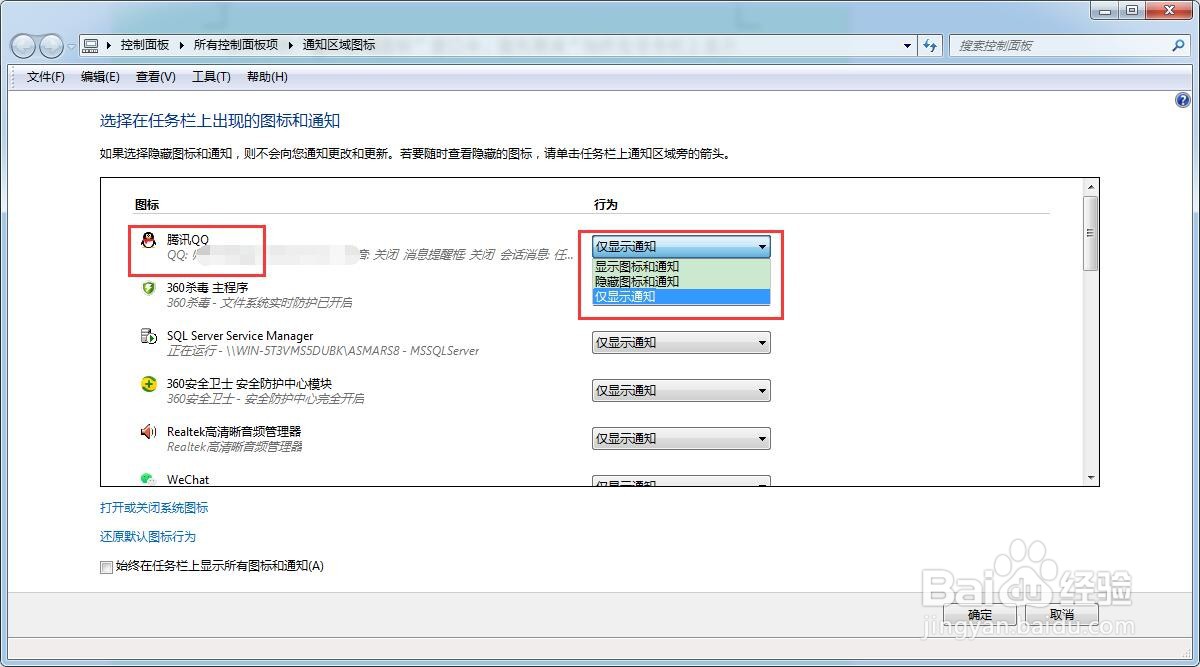The height and width of the screenshot is (667, 1200).
Task: Collapse the 腾讯QQ behavior combo box
Action: (681, 246)
